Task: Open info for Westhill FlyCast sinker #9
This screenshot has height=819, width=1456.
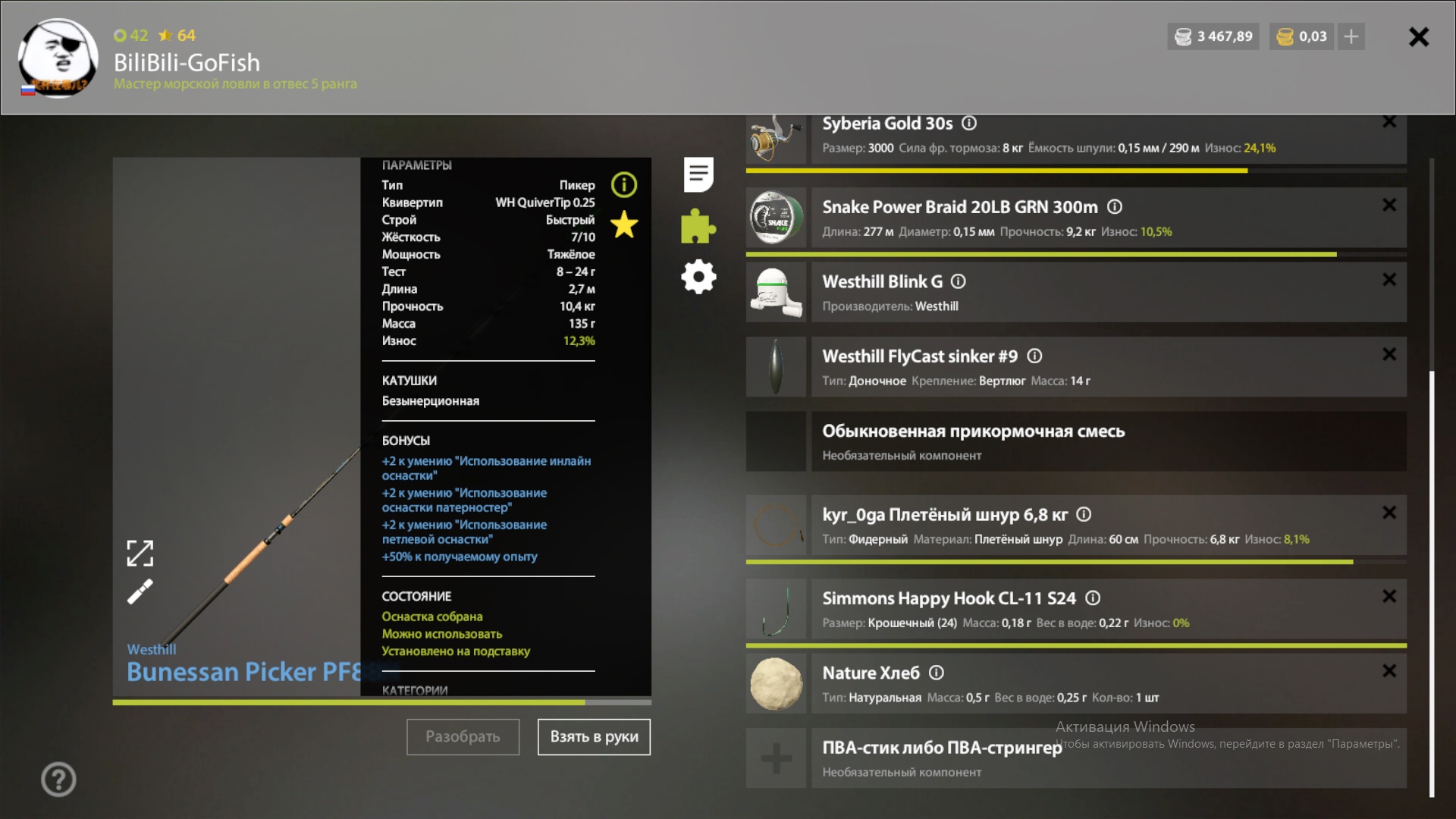Action: 1034,356
